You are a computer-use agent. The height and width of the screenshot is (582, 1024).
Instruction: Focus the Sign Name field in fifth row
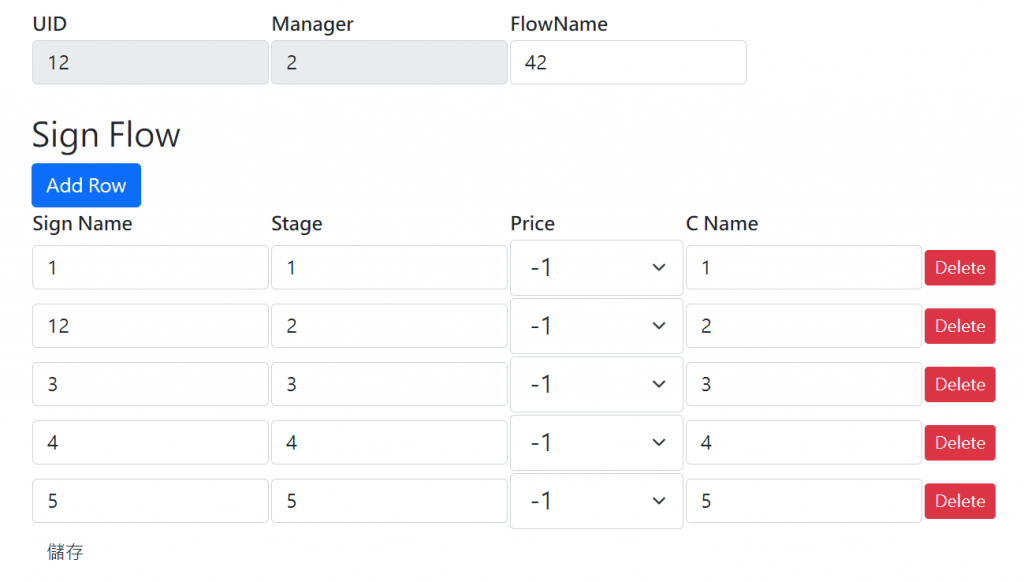tap(150, 501)
